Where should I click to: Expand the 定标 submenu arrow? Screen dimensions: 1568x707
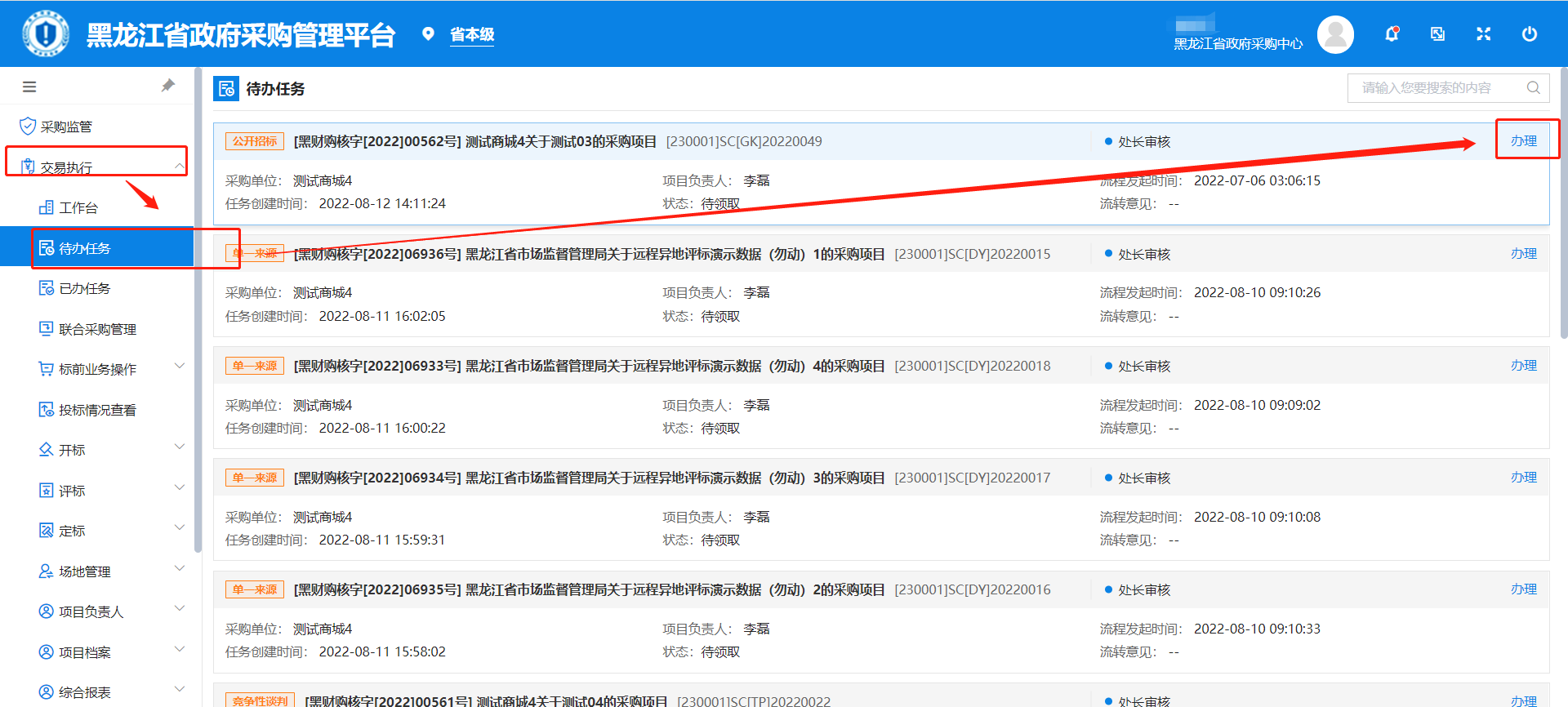pyautogui.click(x=180, y=527)
